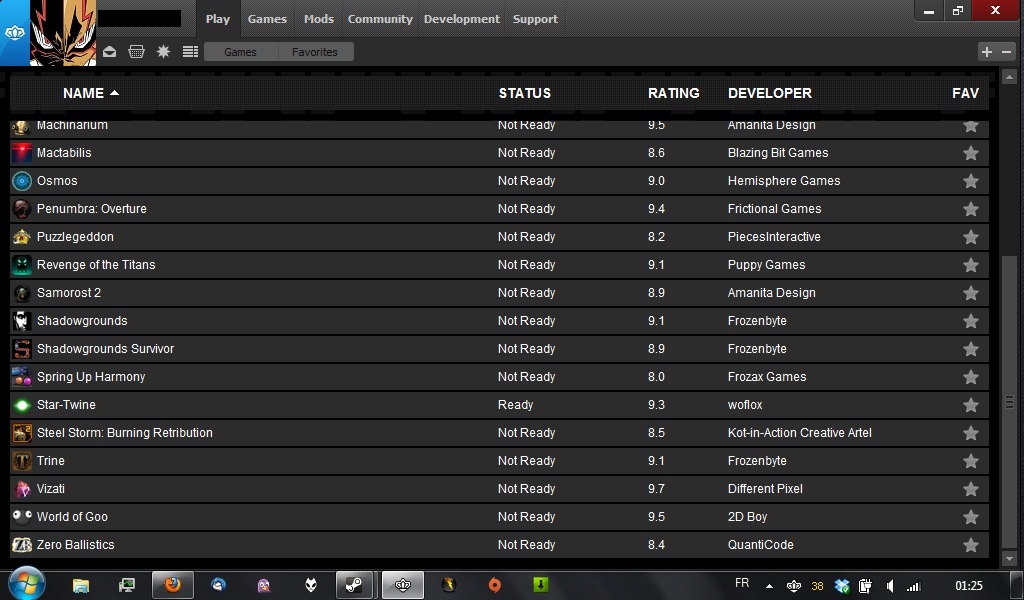The width and height of the screenshot is (1024, 600).
Task: Open the inbox messages icon
Action: (x=110, y=52)
